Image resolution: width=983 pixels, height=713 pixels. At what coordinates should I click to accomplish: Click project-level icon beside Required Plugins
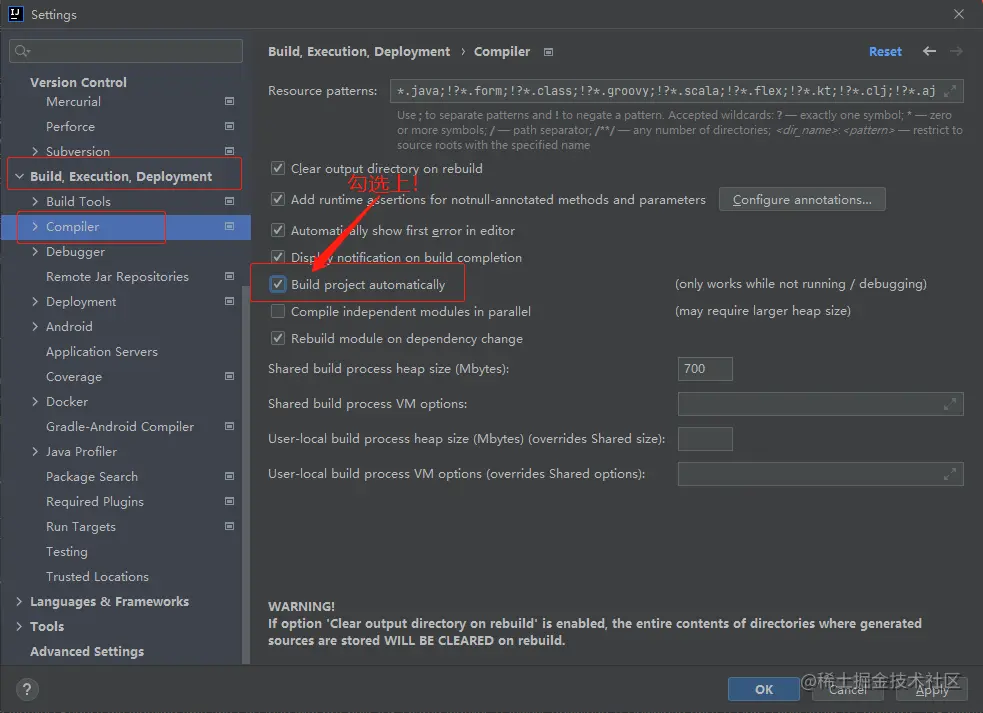coord(229,502)
